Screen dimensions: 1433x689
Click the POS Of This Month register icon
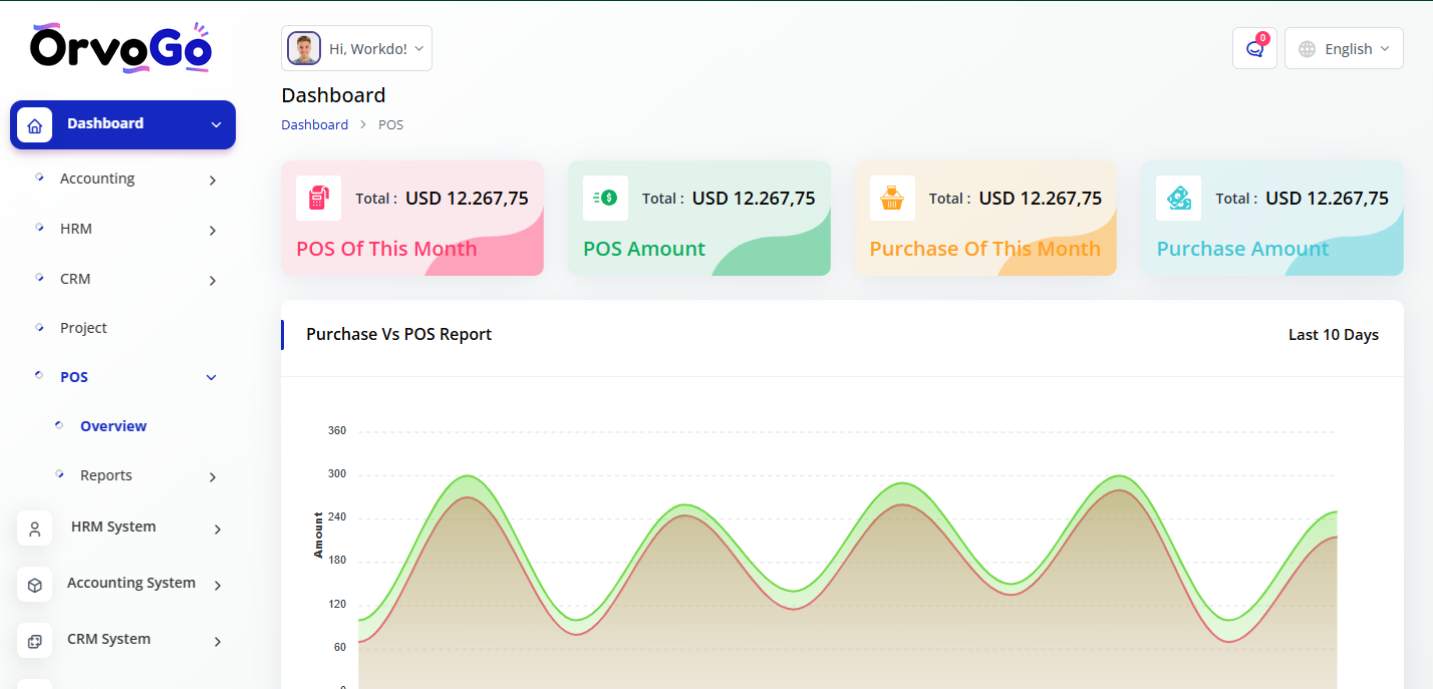(x=318, y=198)
